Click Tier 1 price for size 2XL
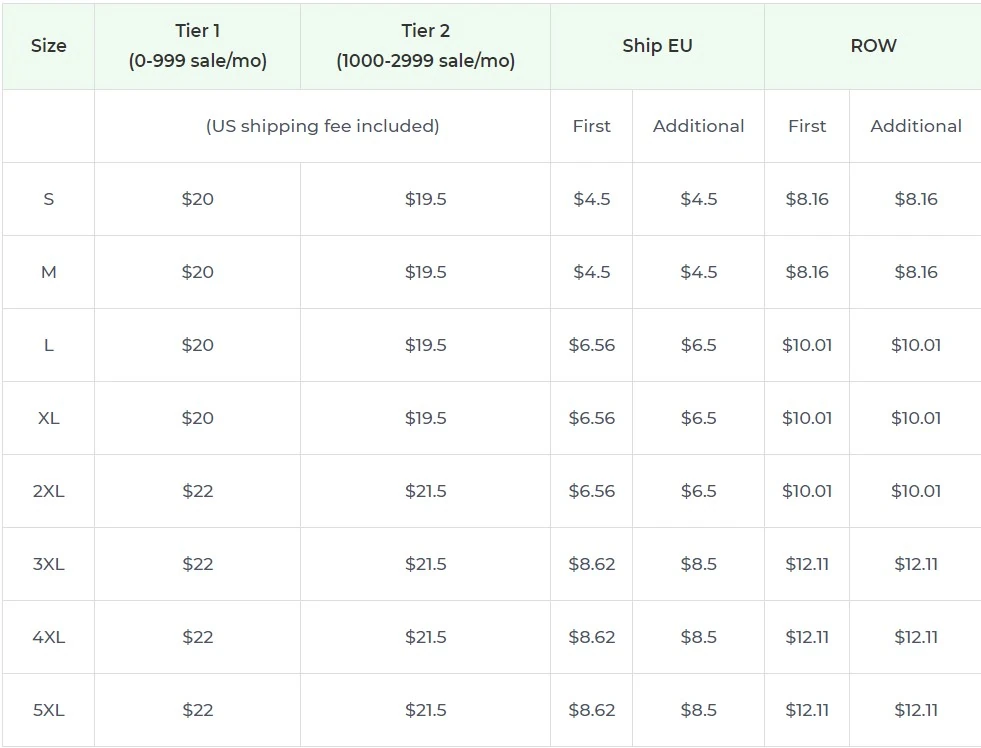 [198, 491]
